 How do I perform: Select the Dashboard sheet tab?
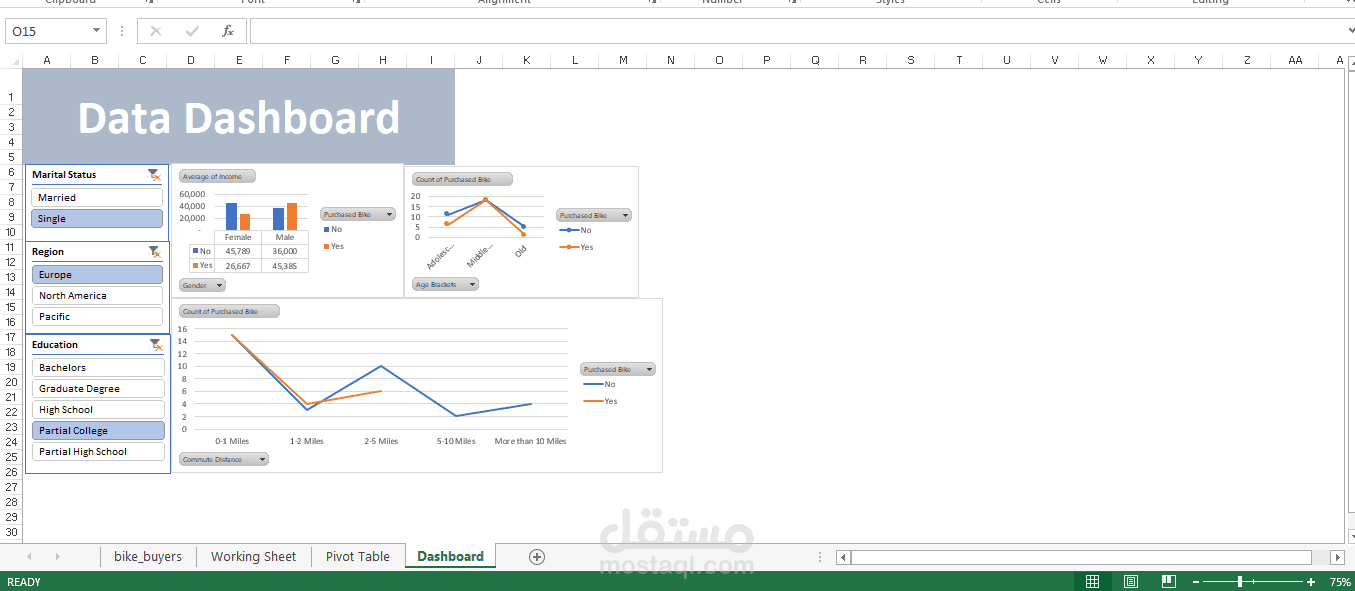450,557
